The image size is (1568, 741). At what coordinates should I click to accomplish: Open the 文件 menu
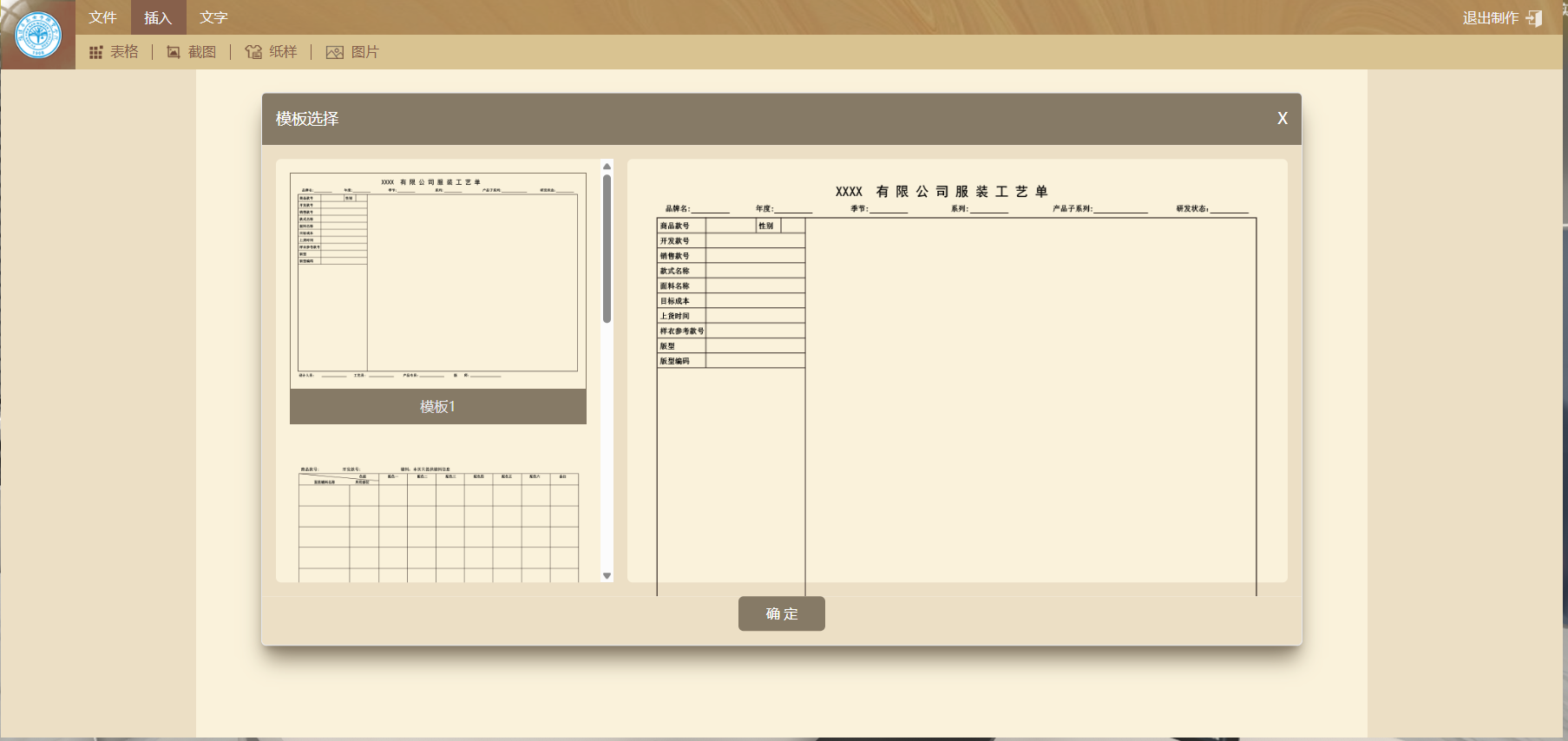102,17
